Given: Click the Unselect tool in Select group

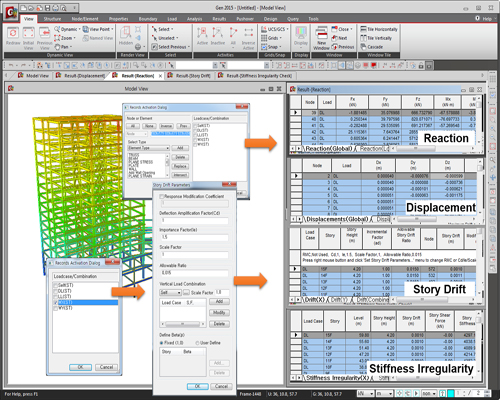Looking at the screenshot, I should click(x=165, y=38).
